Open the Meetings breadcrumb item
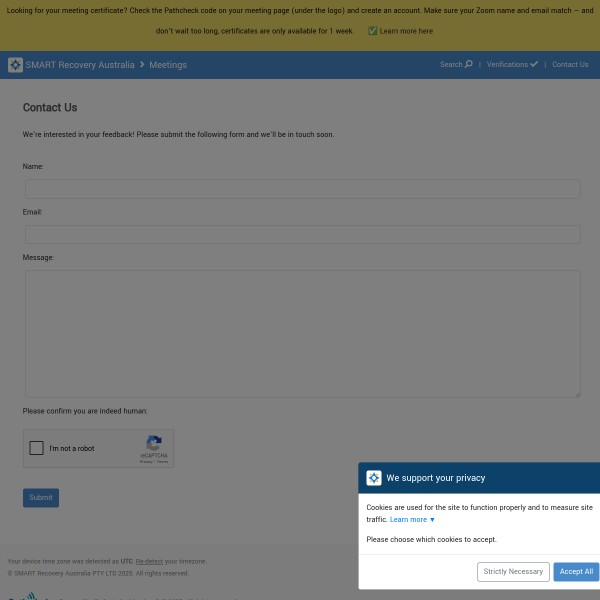 [x=168, y=65]
